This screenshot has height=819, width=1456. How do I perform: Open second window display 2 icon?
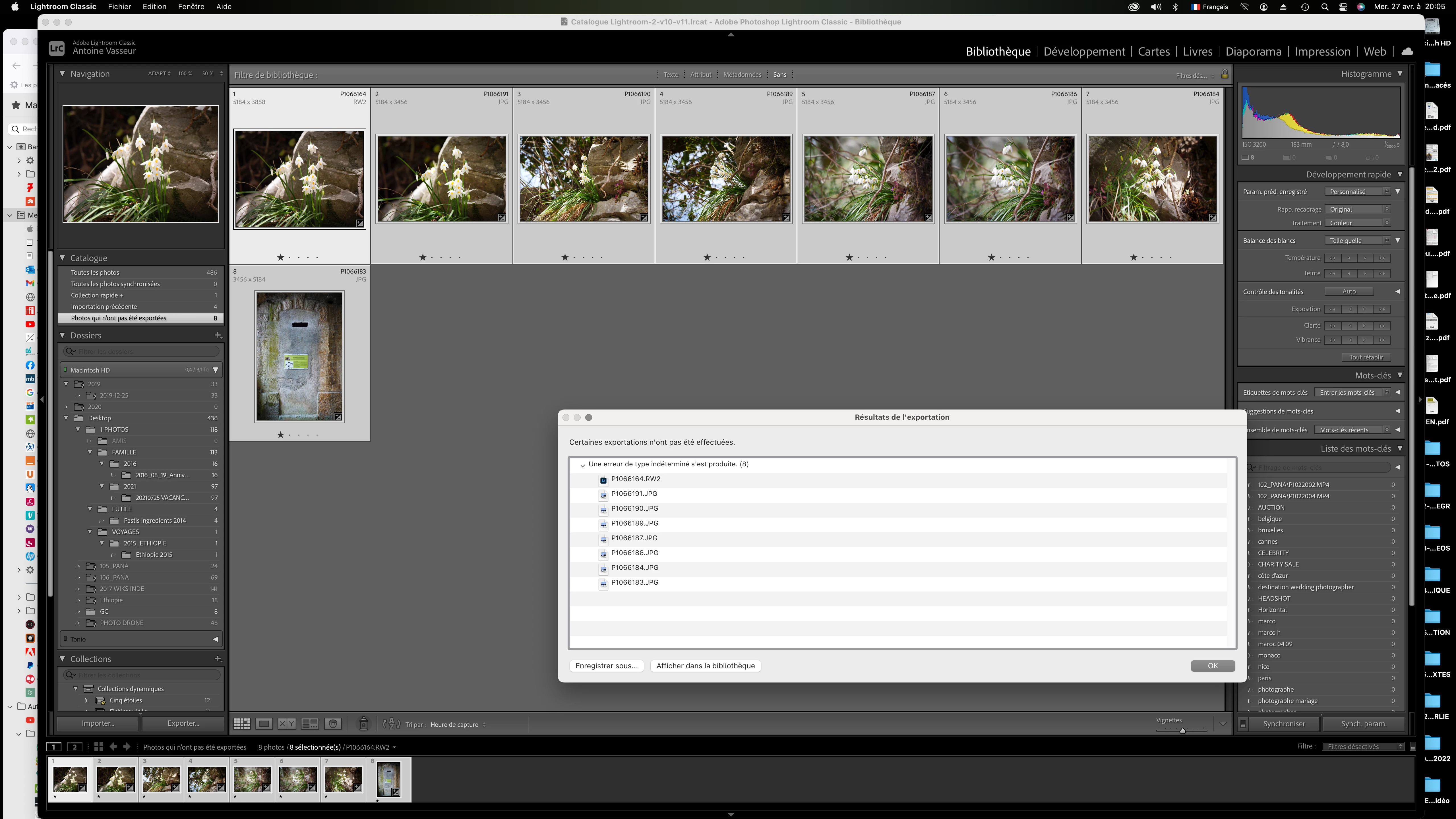(x=75, y=747)
